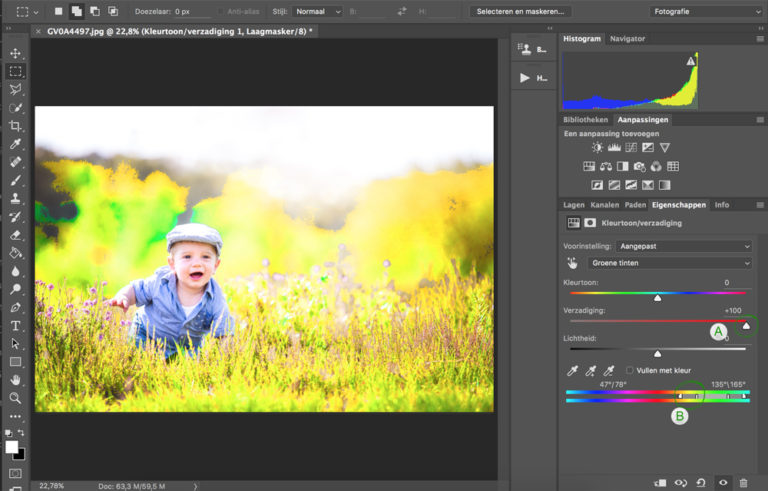
Task: Delete the adjustment layer with trash icon
Action: (x=744, y=482)
